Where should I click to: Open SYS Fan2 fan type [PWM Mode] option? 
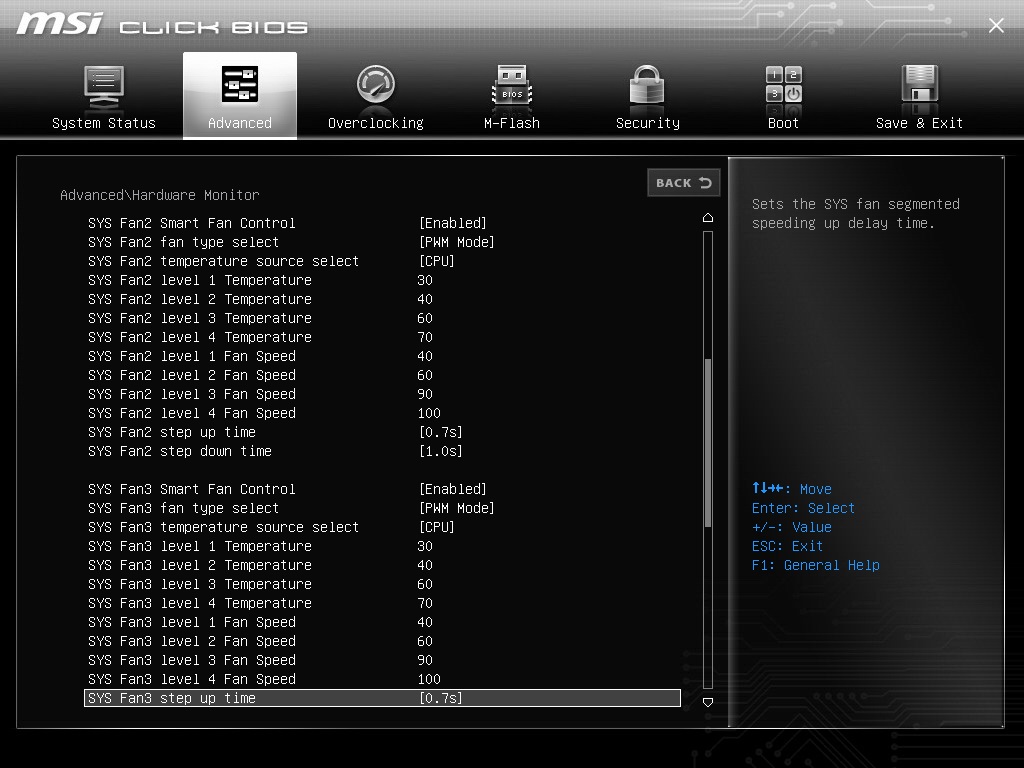pyautogui.click(x=456, y=242)
